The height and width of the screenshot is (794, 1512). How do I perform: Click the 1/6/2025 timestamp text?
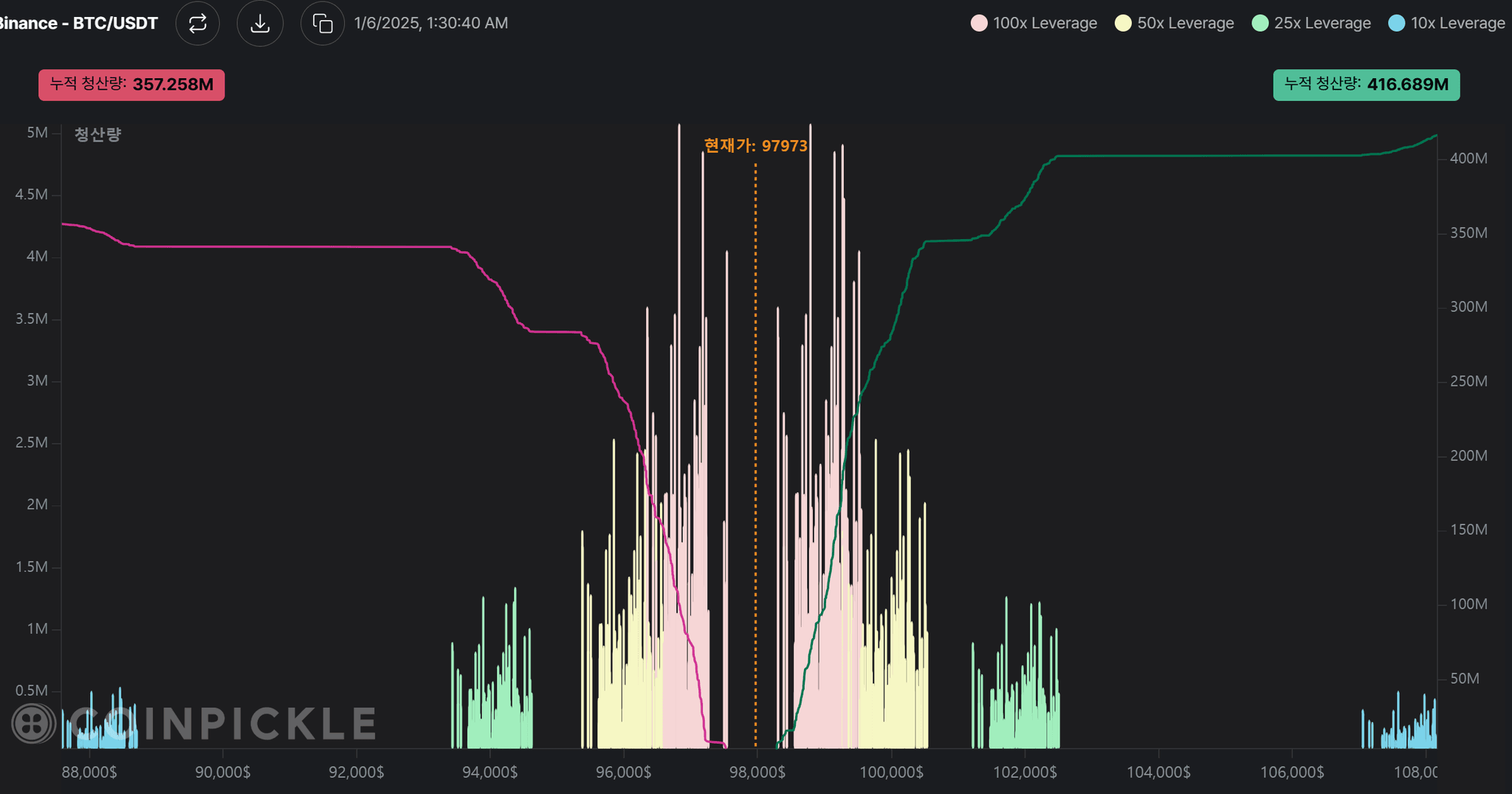pos(431,24)
